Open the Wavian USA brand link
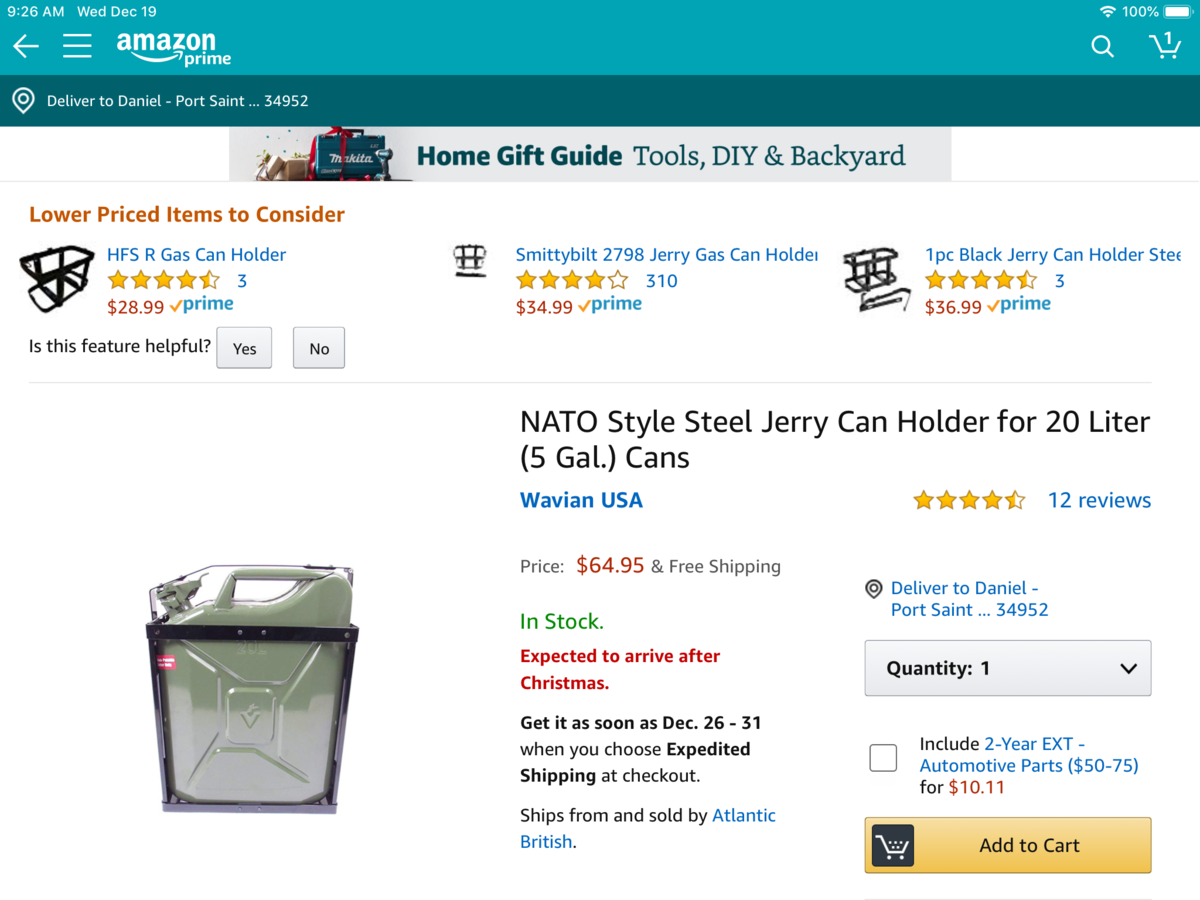The height and width of the screenshot is (900, 1200). [x=581, y=500]
